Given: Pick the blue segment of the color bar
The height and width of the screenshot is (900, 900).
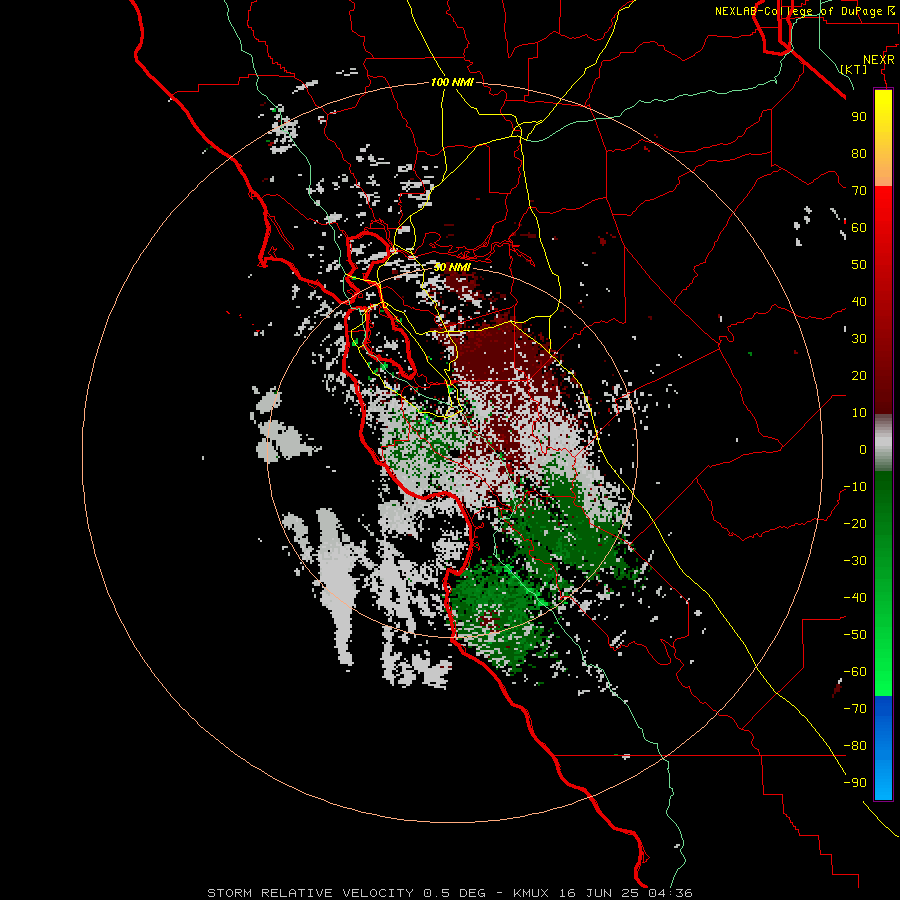Looking at the screenshot, I should tap(883, 748).
